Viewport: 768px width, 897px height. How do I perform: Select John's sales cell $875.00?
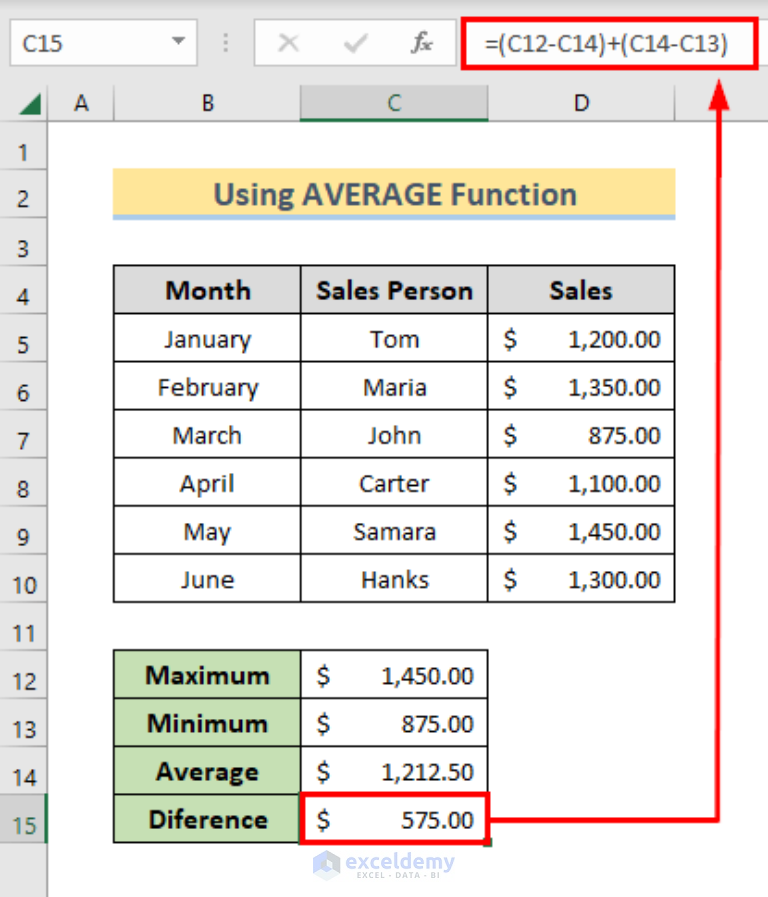pyautogui.click(x=581, y=434)
